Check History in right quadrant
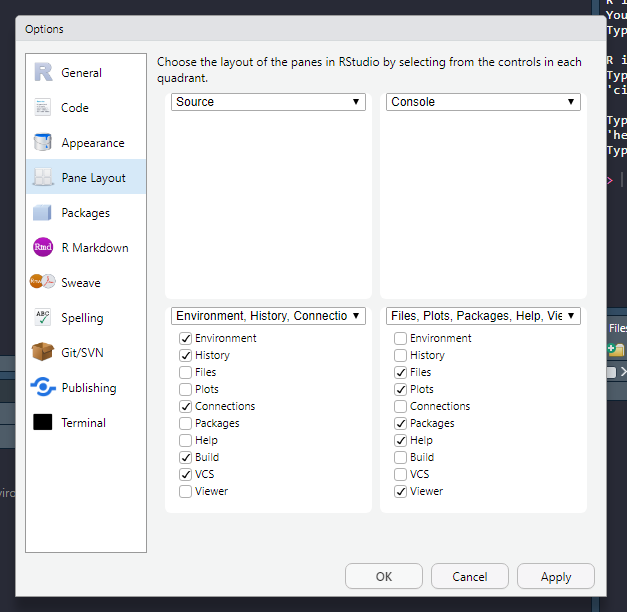 [x=400, y=355]
